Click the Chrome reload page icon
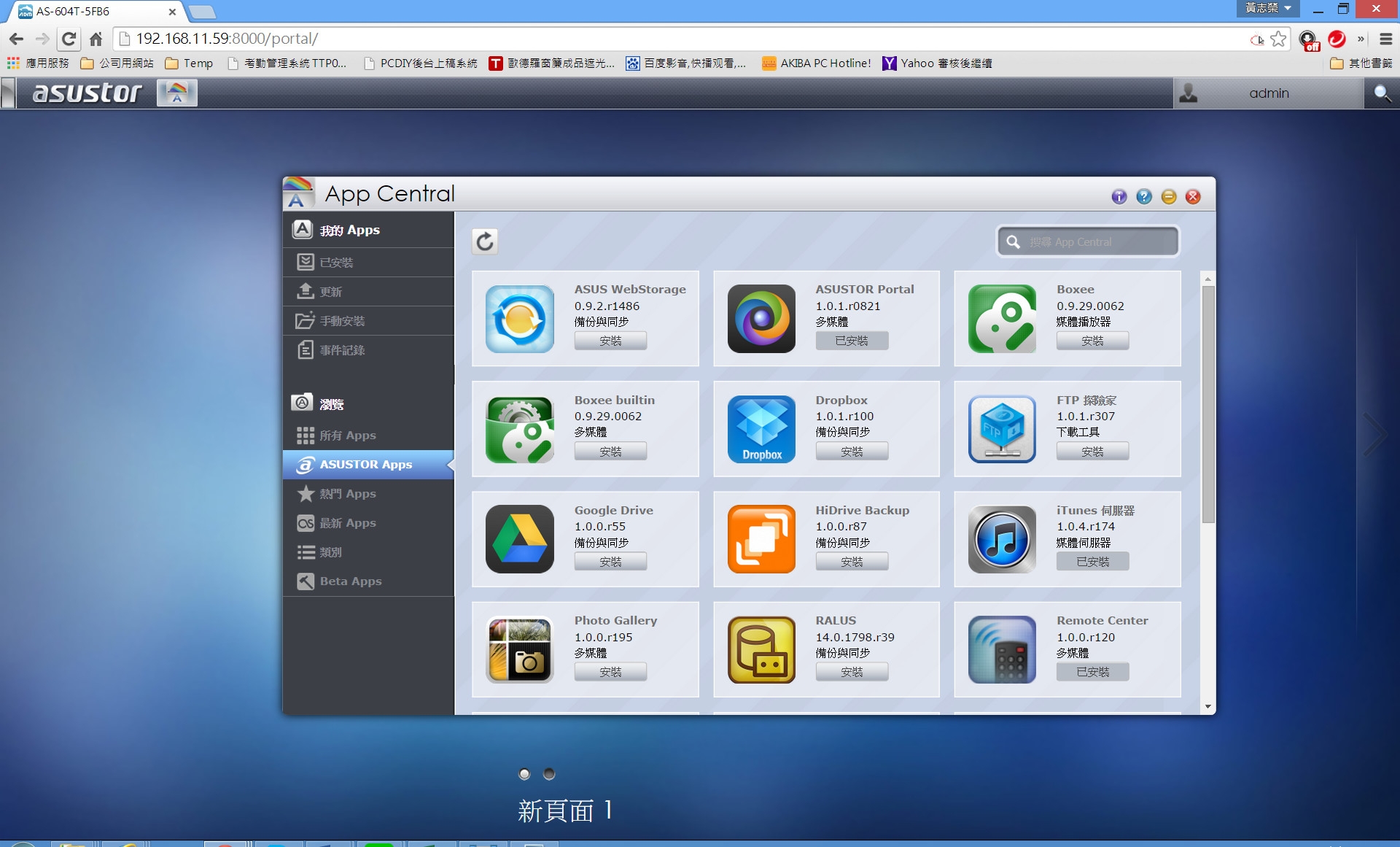The height and width of the screenshot is (847, 1400). pos(69,39)
